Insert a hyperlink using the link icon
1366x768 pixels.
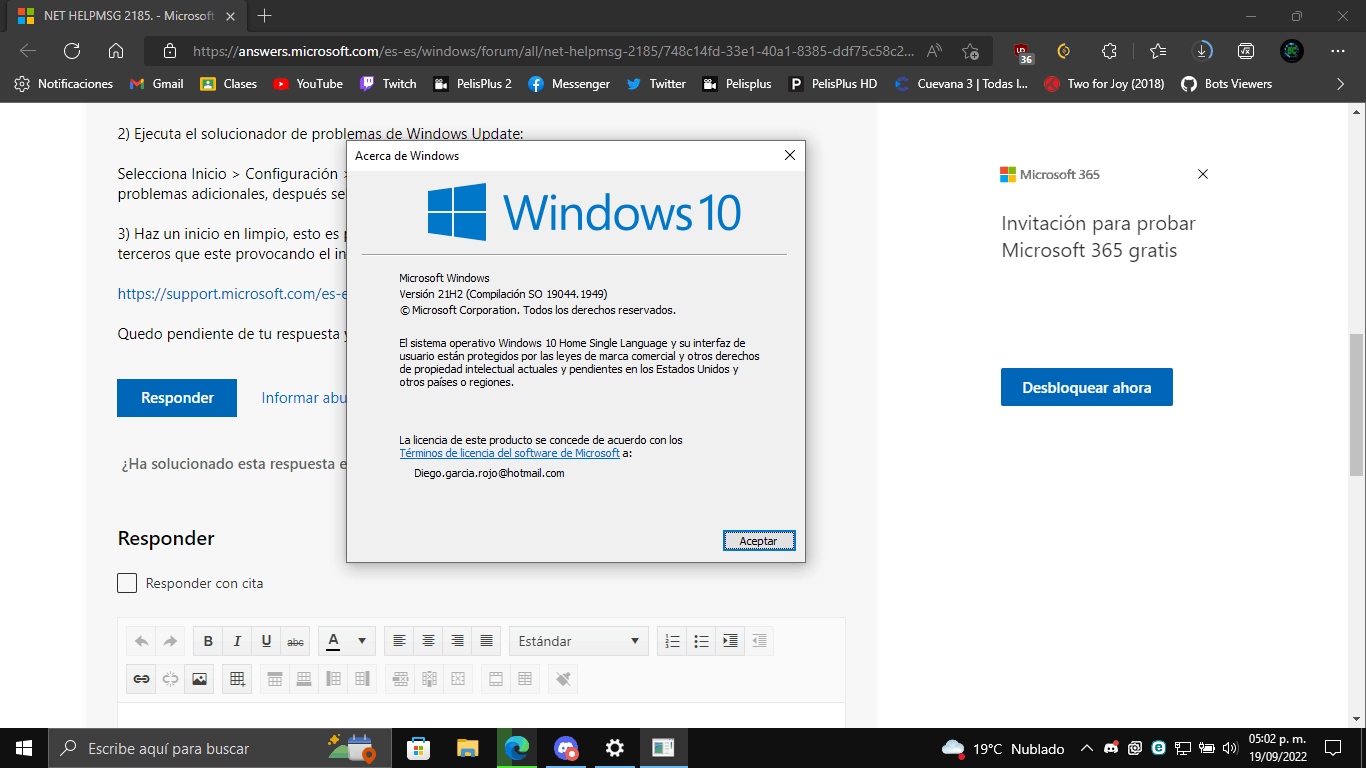tap(142, 679)
